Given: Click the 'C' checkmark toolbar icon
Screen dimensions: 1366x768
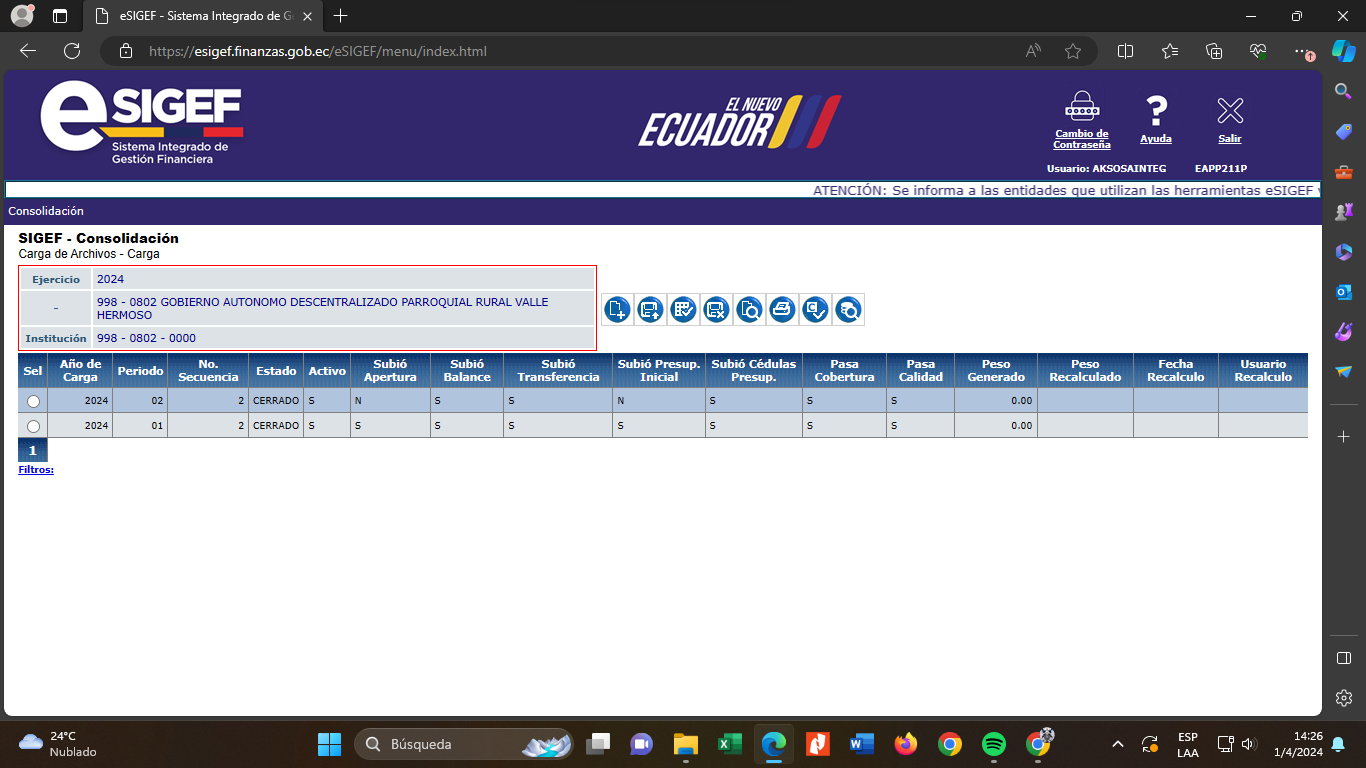Looking at the screenshot, I should [815, 310].
